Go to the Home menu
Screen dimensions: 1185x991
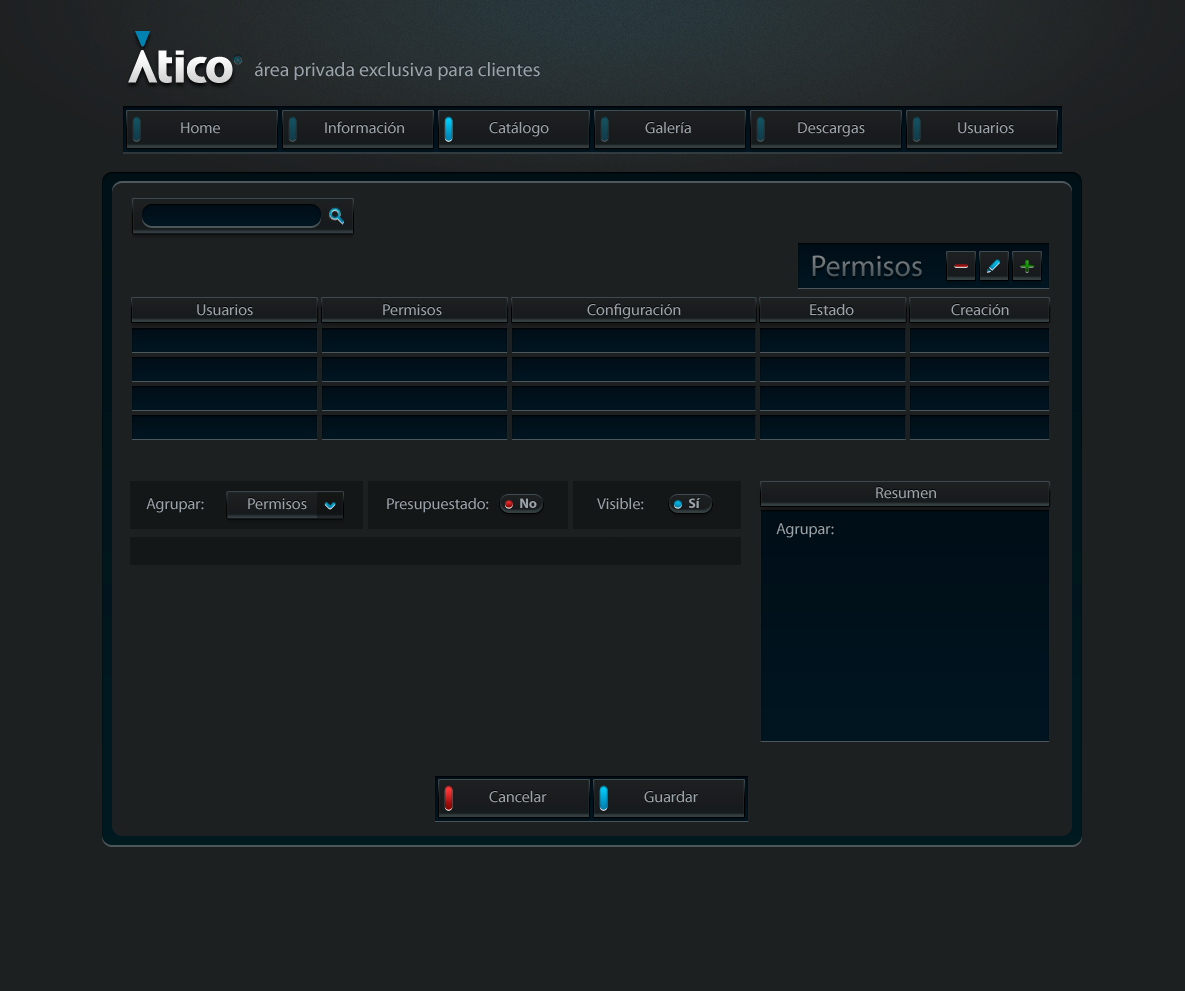[x=202, y=129]
